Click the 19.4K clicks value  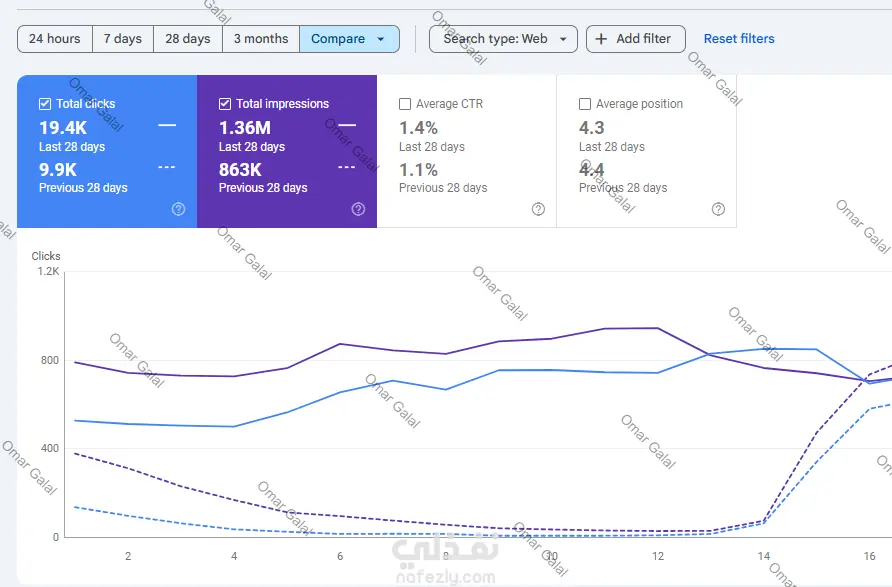[x=63, y=128]
